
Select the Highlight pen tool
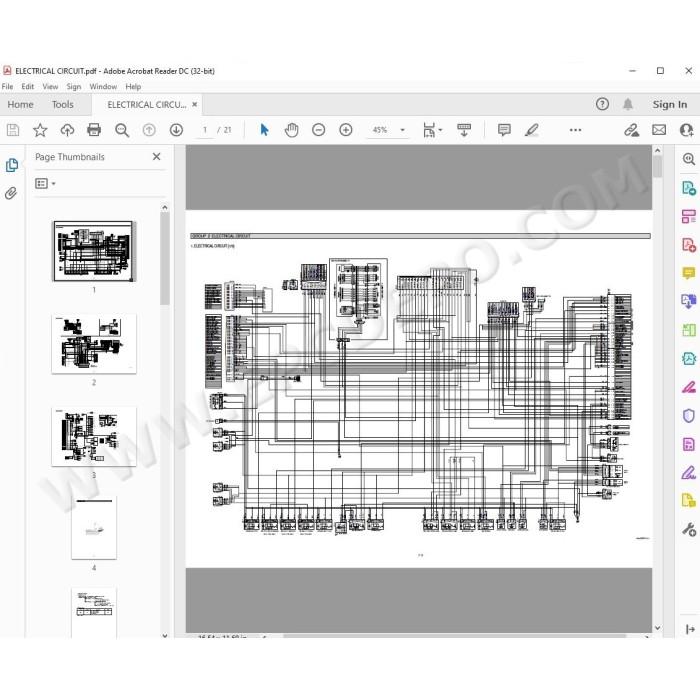coord(531,130)
